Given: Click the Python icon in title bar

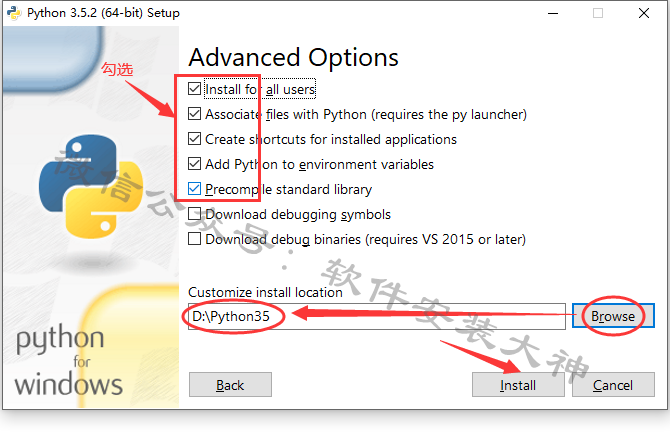Looking at the screenshot, I should pyautogui.click(x=14, y=13).
